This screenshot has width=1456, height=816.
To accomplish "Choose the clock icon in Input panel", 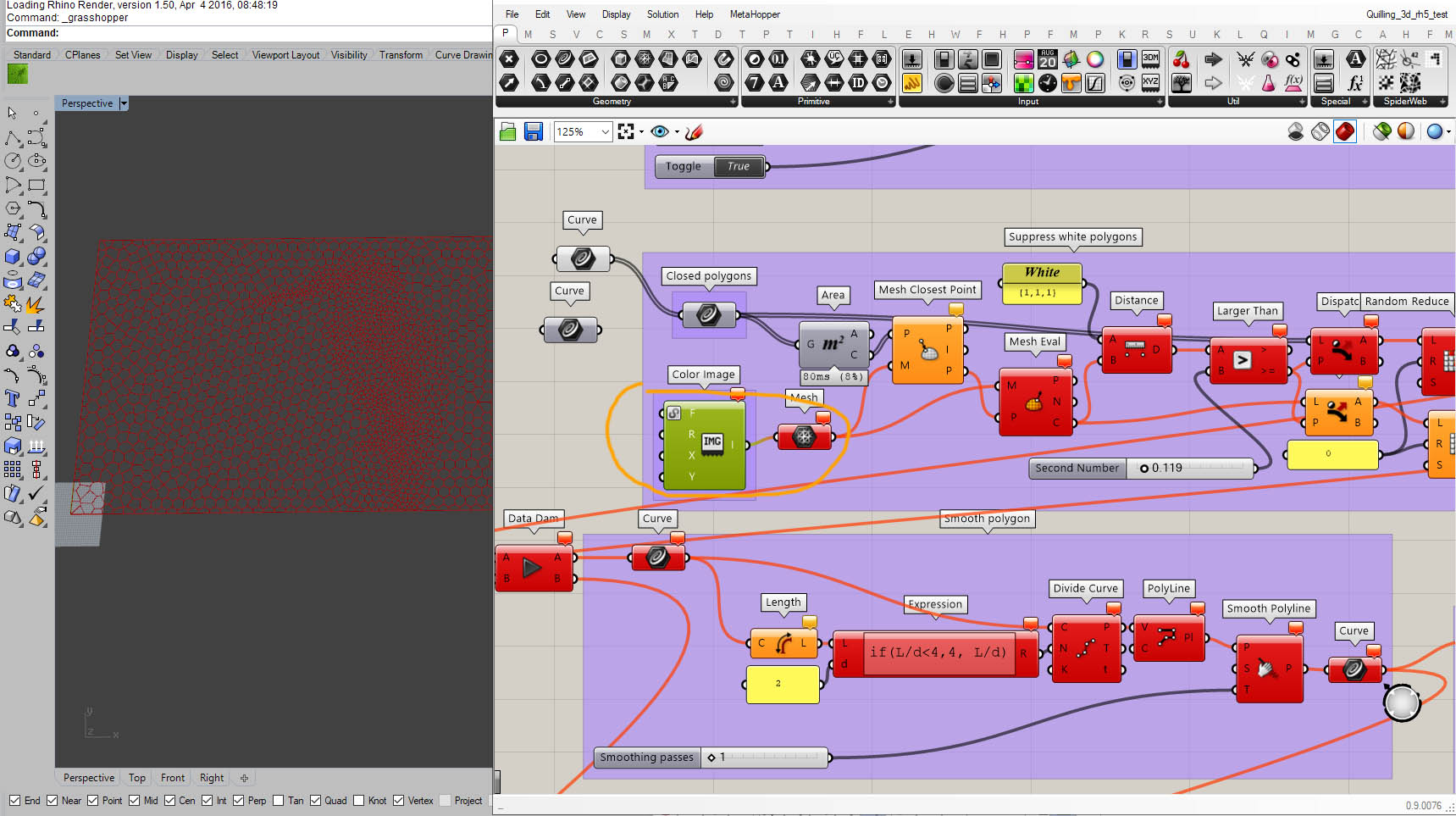I will coord(1048,83).
